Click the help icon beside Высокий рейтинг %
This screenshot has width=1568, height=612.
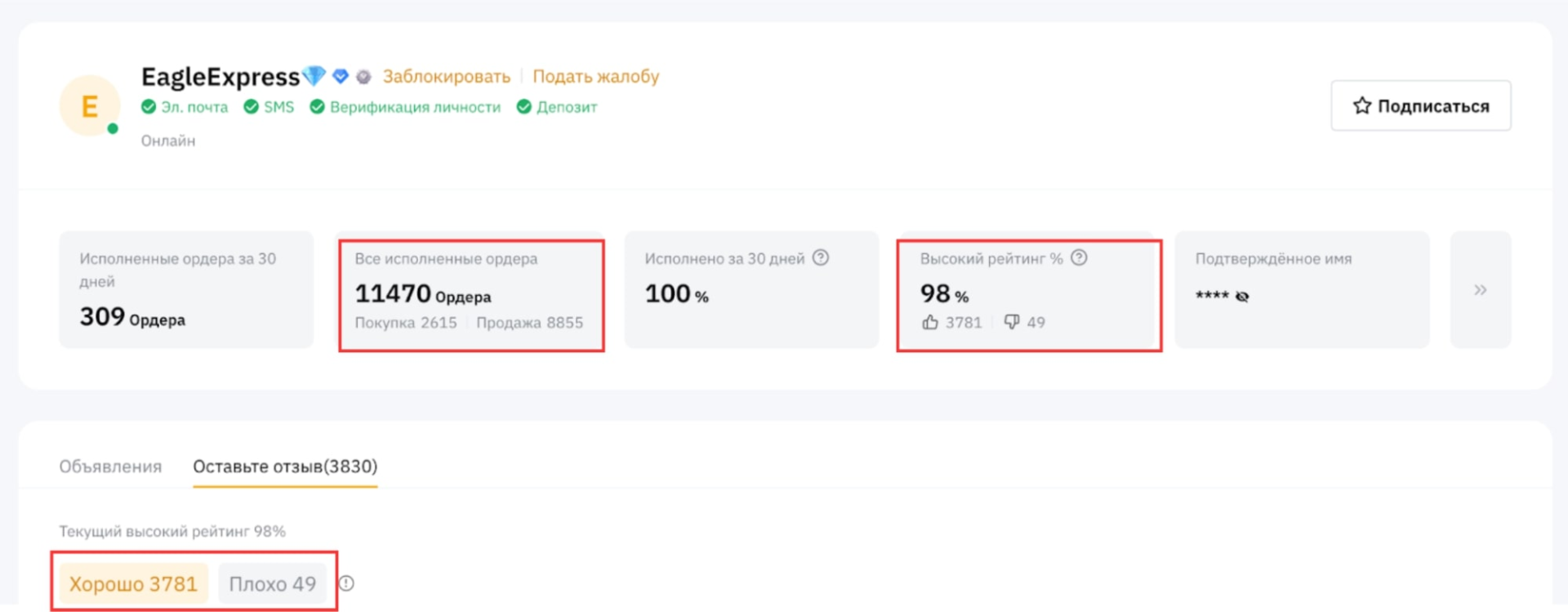pos(1079,258)
